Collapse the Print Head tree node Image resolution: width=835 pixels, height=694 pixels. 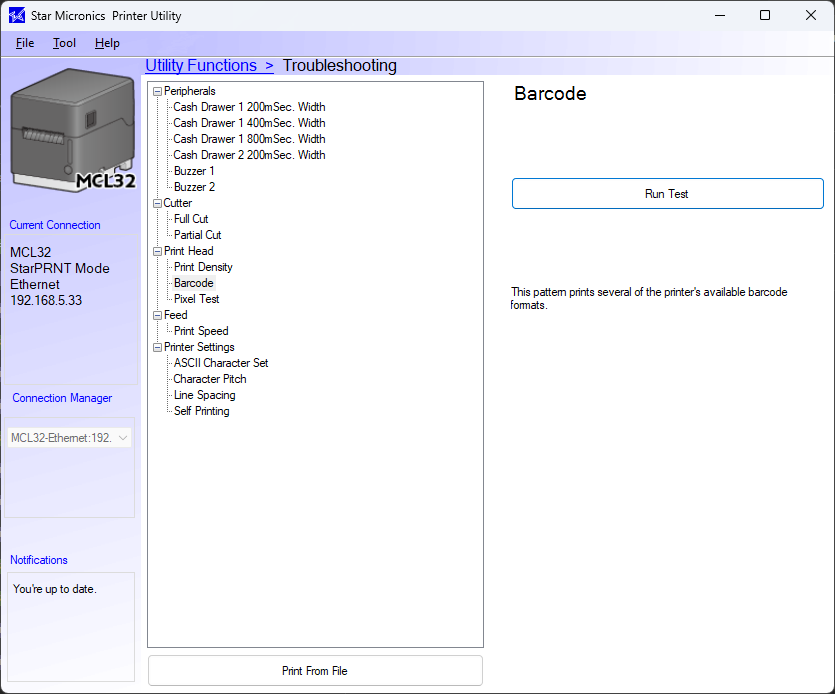(157, 251)
